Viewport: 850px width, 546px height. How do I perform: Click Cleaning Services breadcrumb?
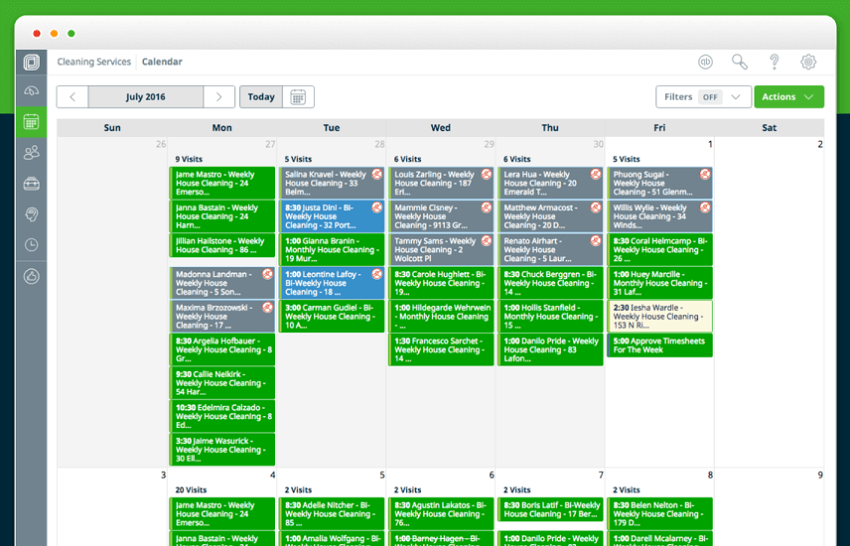point(94,62)
